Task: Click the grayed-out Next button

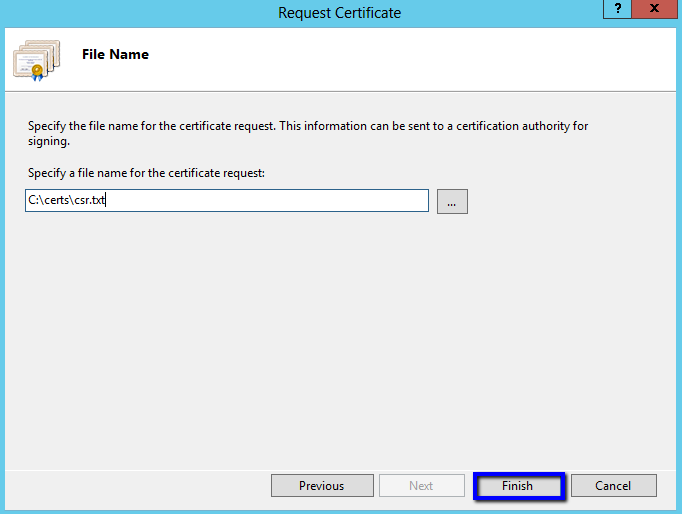Action: [421, 486]
